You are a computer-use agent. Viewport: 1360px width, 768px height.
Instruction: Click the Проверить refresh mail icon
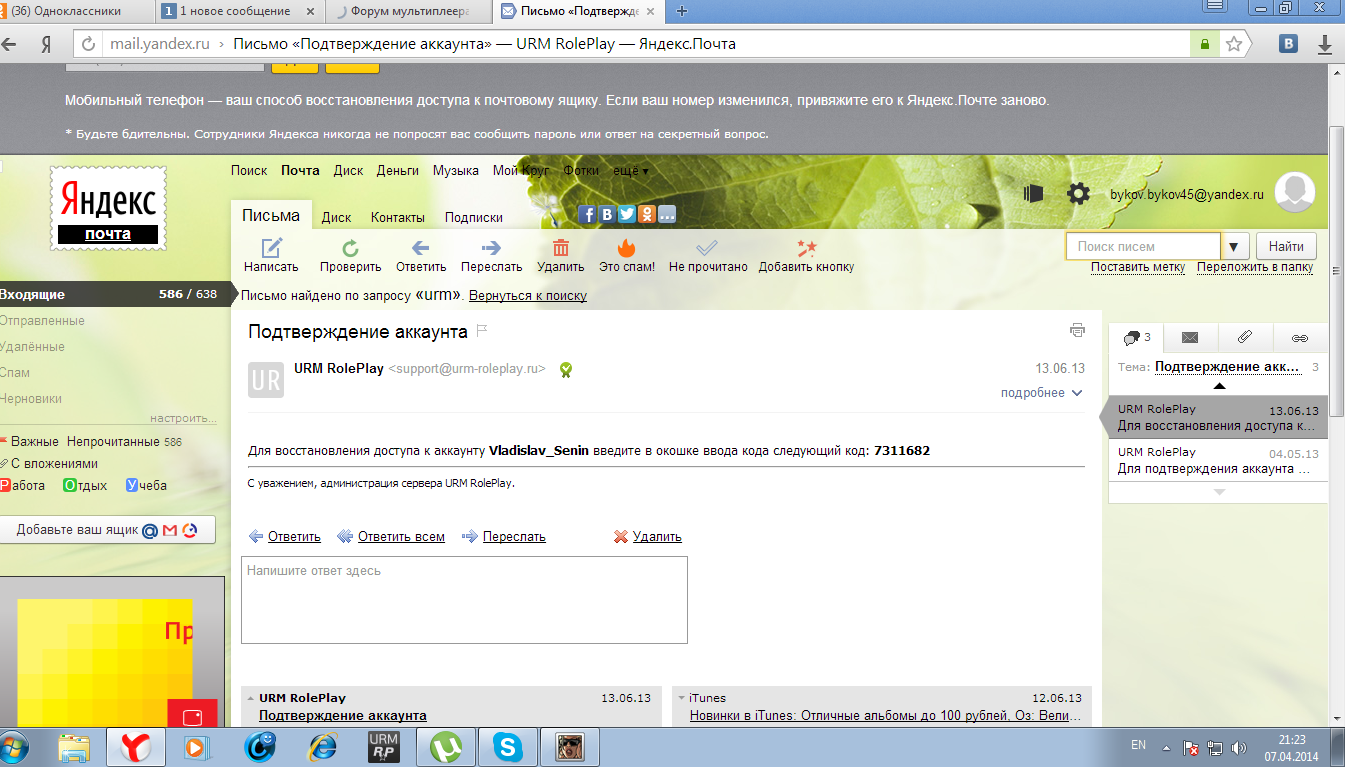[350, 248]
